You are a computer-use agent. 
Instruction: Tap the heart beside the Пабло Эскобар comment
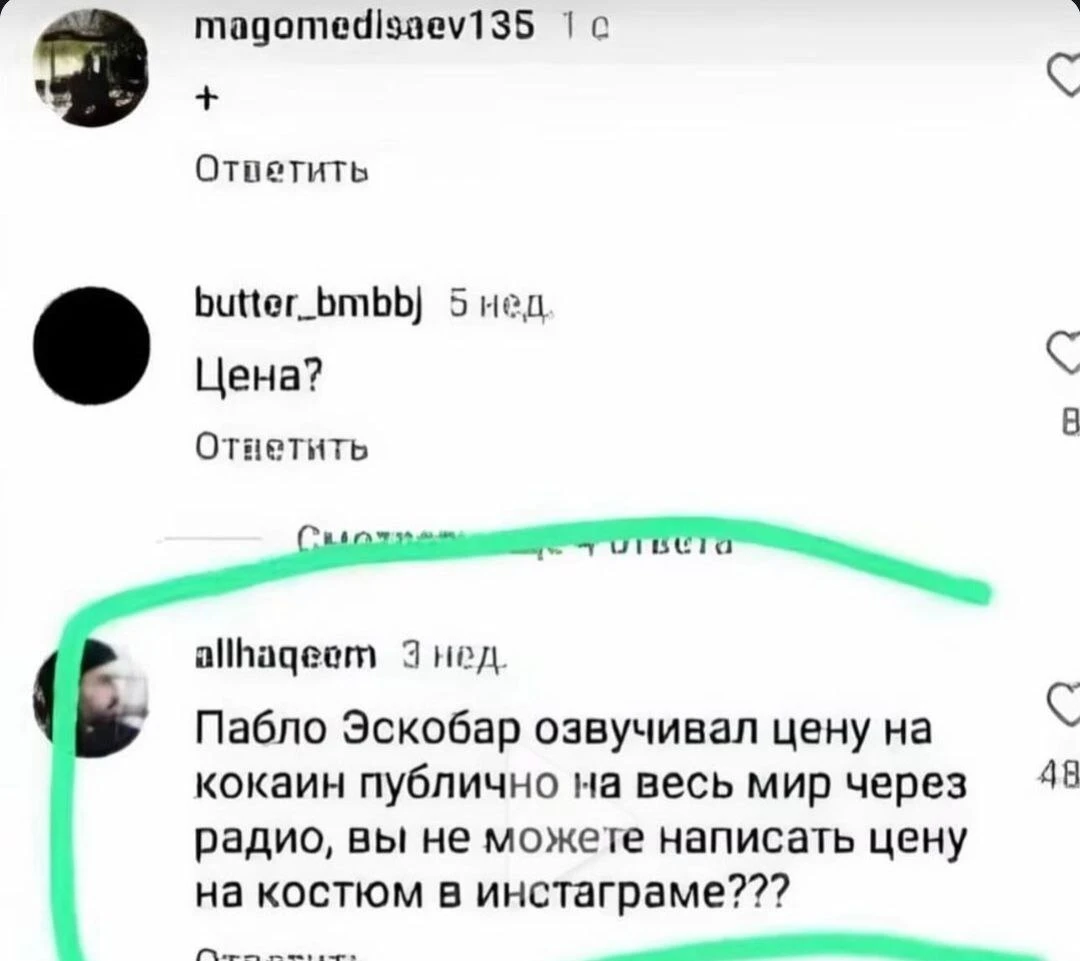(x=1064, y=704)
